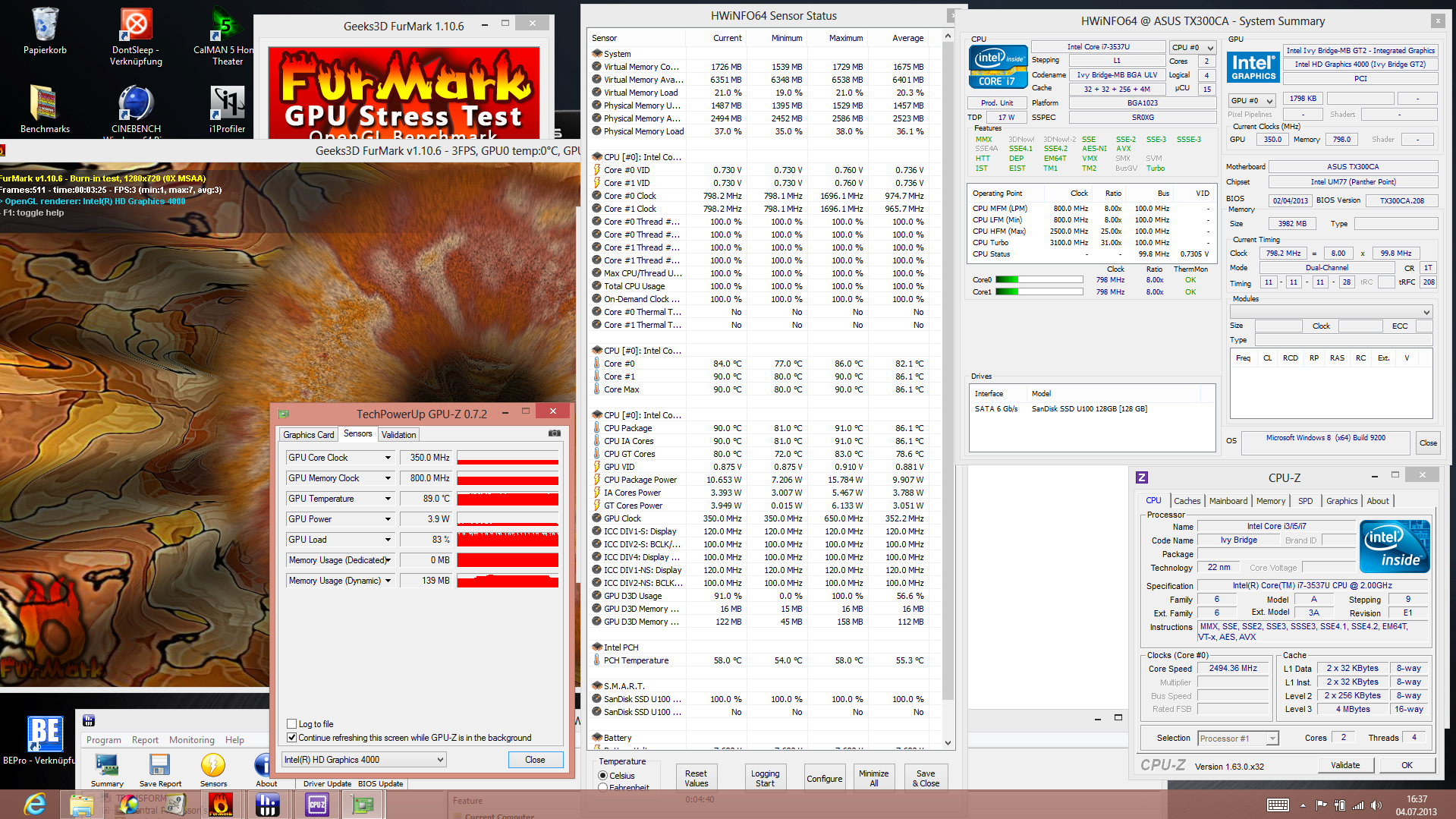Open the GPU Power sensor dropdown
The width and height of the screenshot is (1456, 819).
[x=388, y=519]
